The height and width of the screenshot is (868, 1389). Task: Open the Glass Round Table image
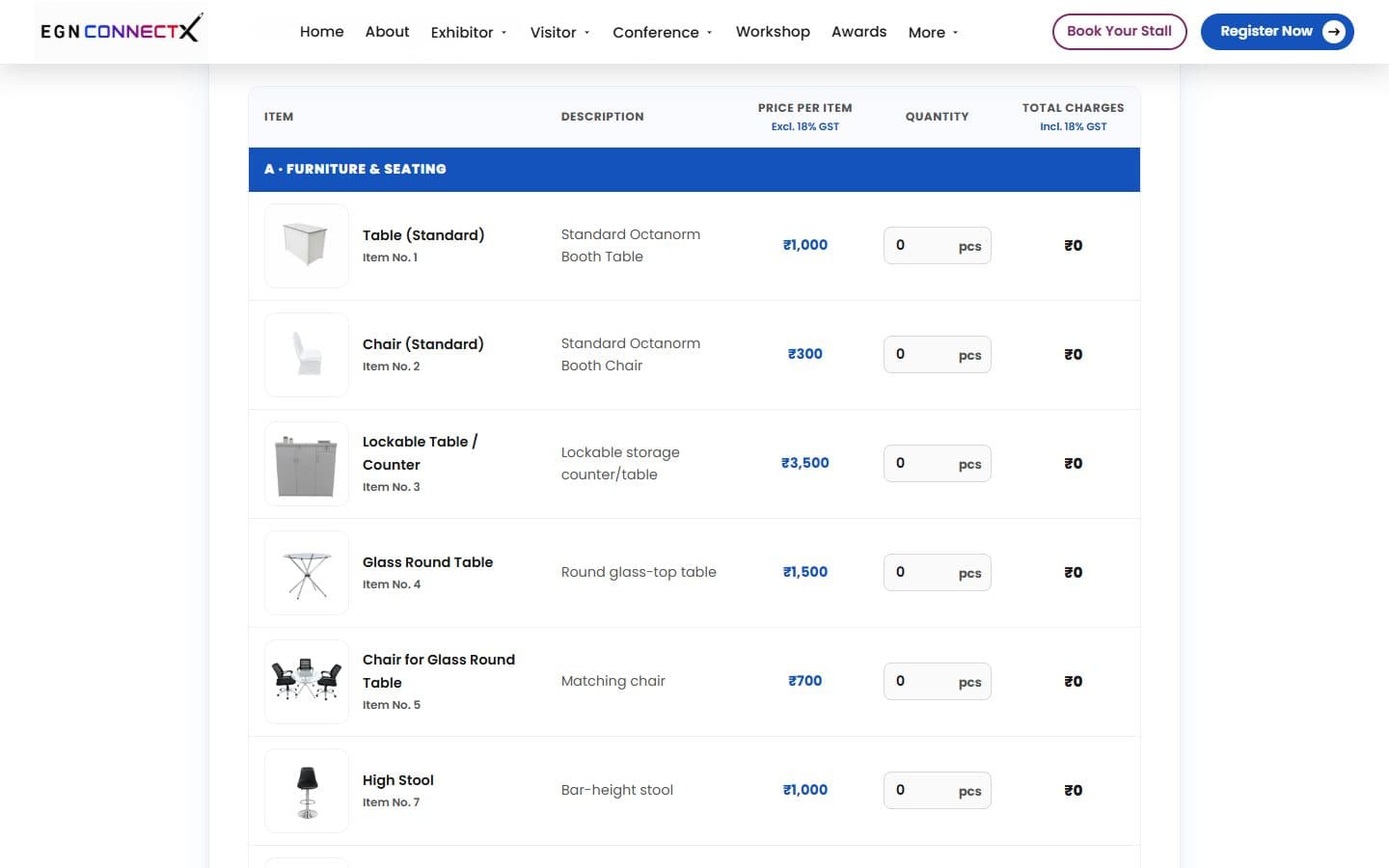[307, 573]
